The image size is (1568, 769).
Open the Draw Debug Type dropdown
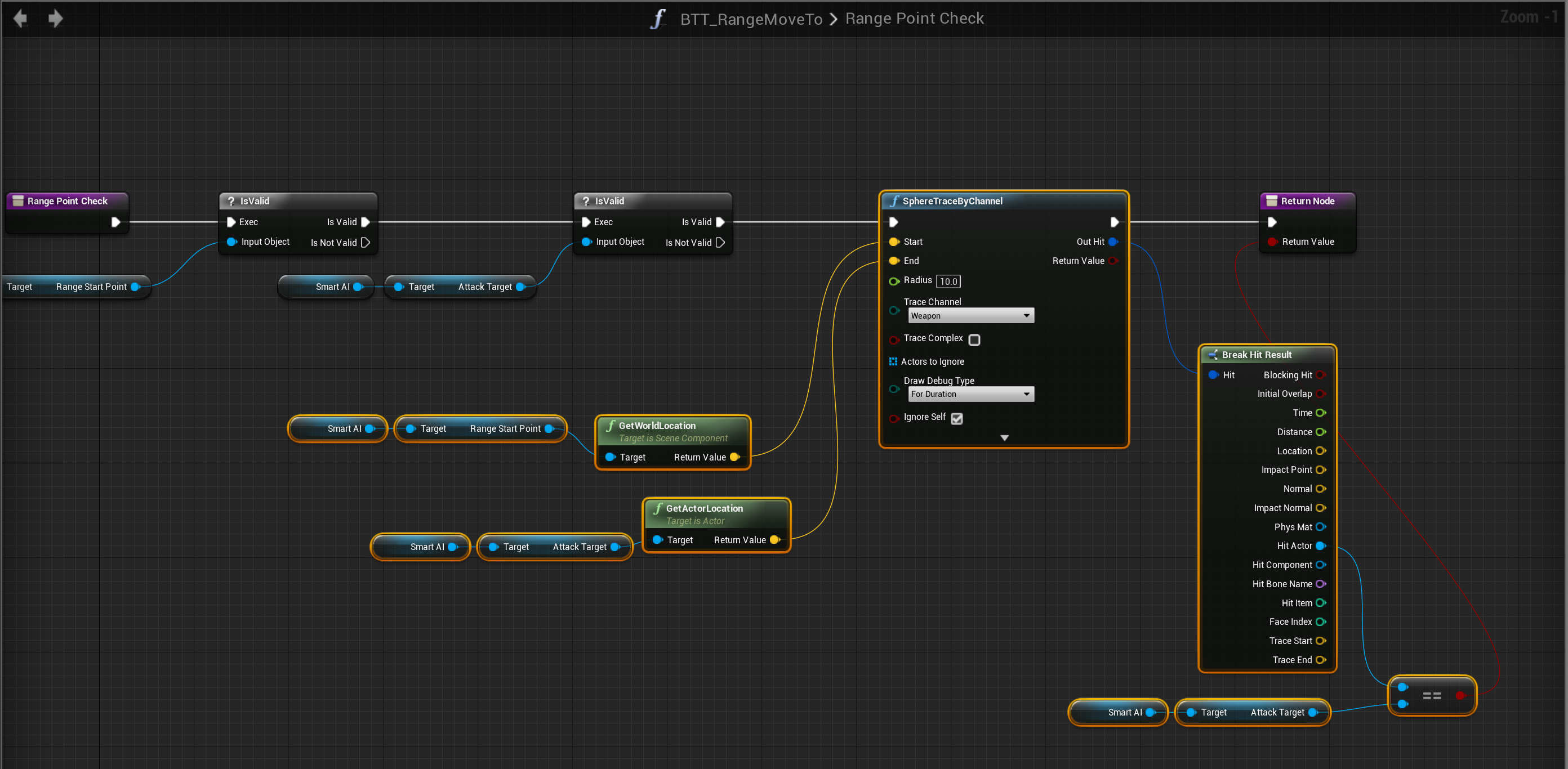click(x=970, y=394)
